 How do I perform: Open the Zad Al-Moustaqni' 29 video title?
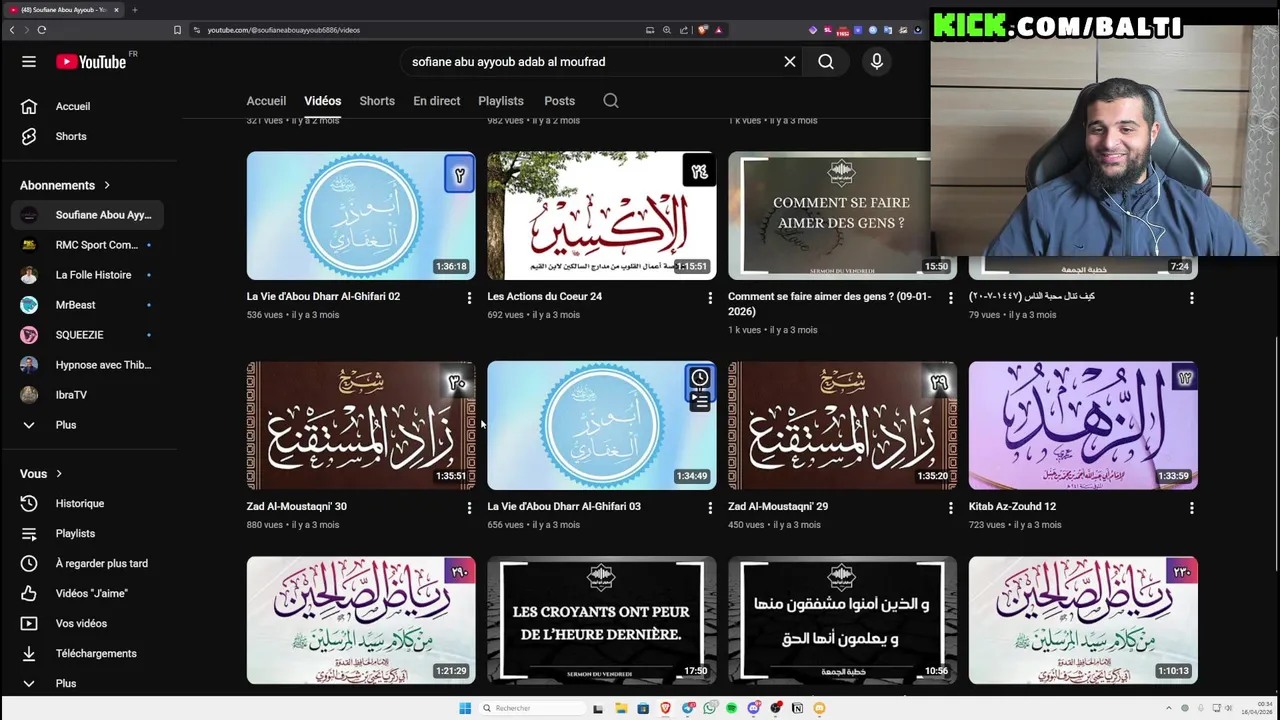tap(778, 507)
